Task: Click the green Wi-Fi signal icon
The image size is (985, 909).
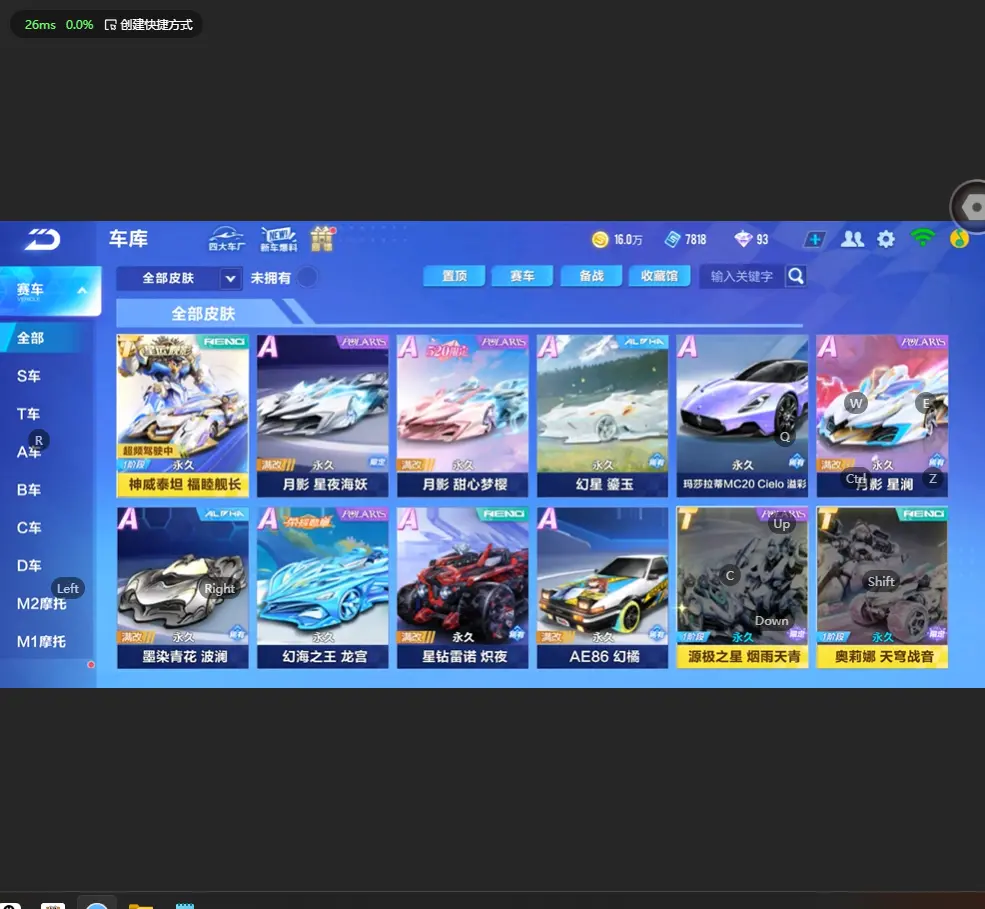Action: click(922, 237)
